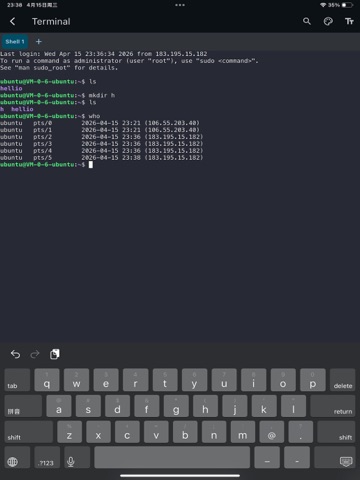Tap the redo arrow above the keyboard
This screenshot has width=360, height=480.
pos(35,354)
